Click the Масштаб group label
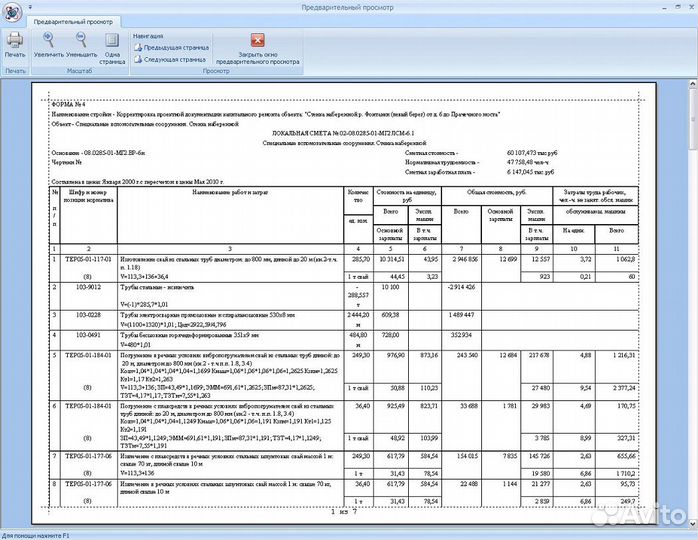Image resolution: width=698 pixels, height=540 pixels. [79, 71]
